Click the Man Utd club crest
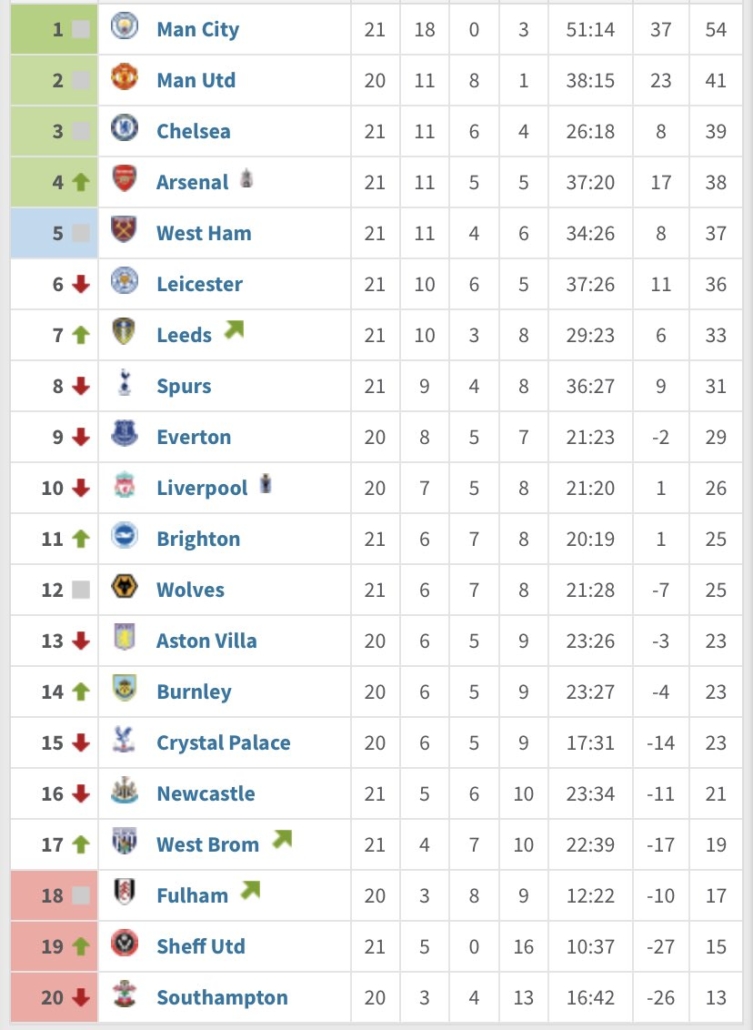Image resolution: width=753 pixels, height=1030 pixels. click(124, 78)
